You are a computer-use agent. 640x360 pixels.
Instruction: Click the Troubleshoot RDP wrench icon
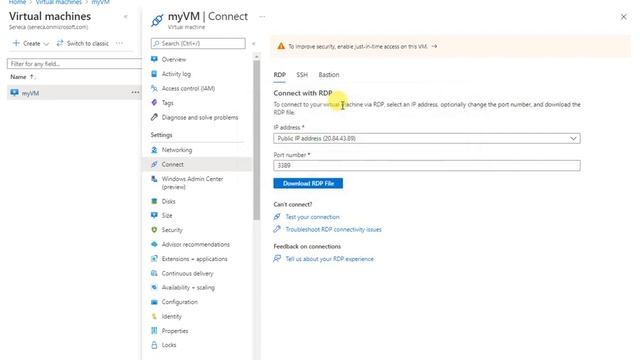(x=277, y=229)
